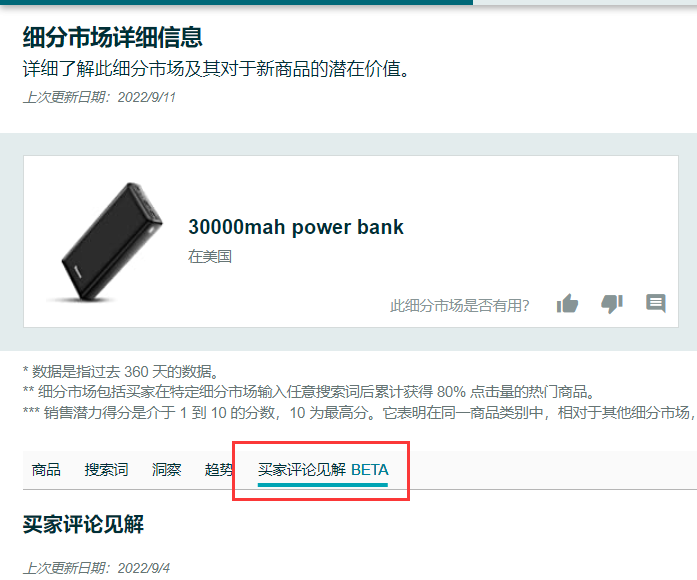
Task: Click the 此细分市场是否有用? prompt text
Action: pyautogui.click(x=460, y=305)
